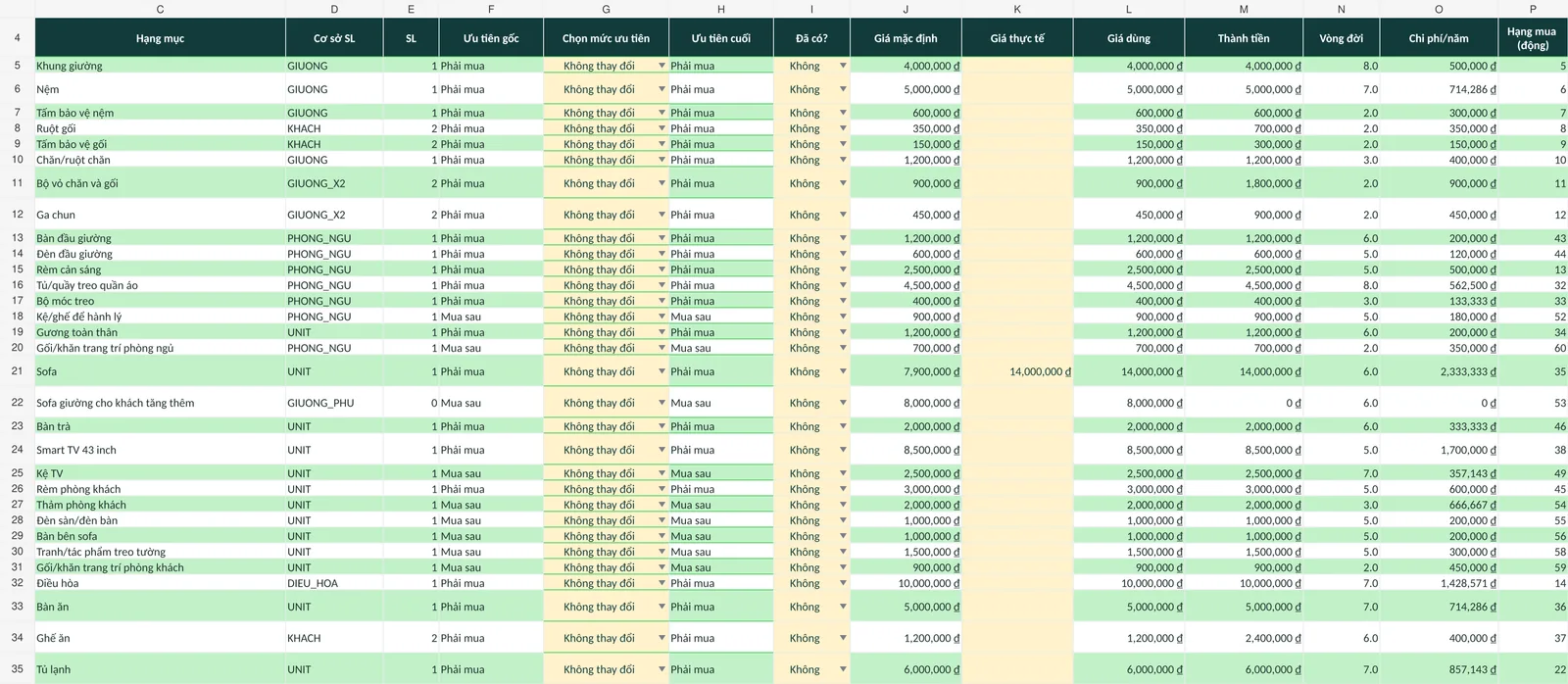Click the Chi phí/năm header cell

1439,38
